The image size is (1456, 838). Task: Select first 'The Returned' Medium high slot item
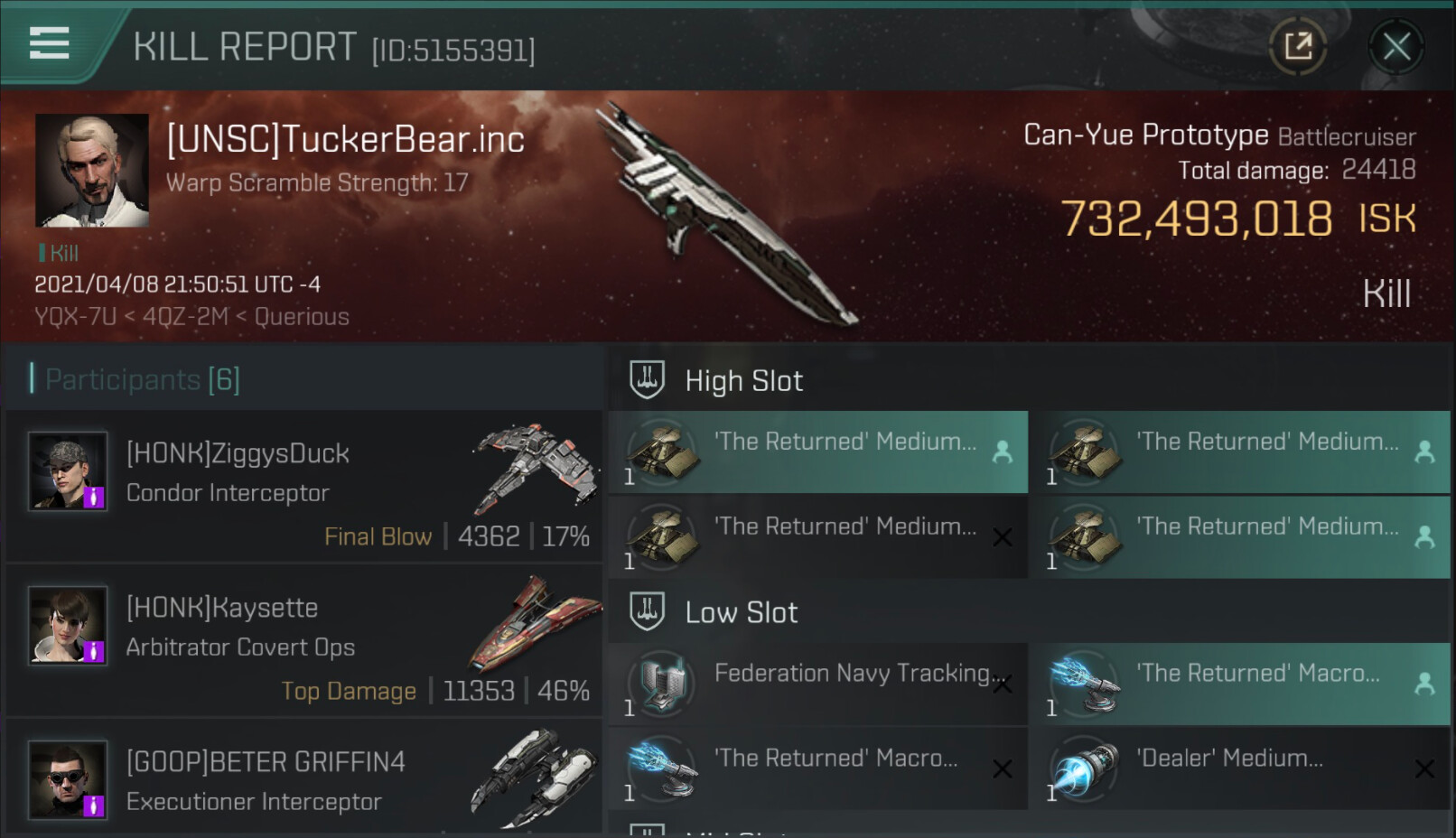[818, 452]
